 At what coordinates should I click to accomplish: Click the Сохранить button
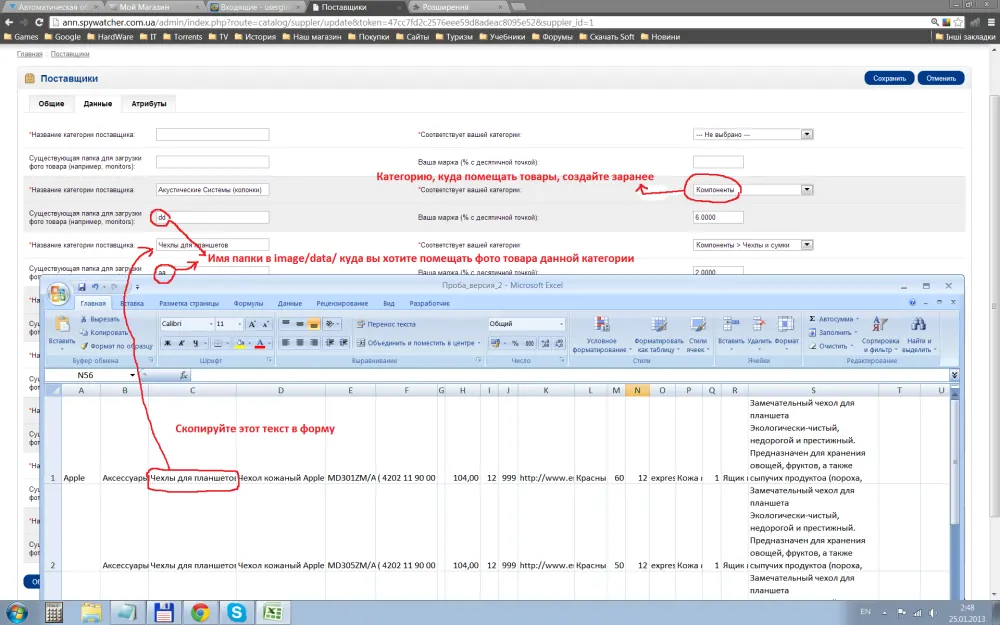pos(889,78)
